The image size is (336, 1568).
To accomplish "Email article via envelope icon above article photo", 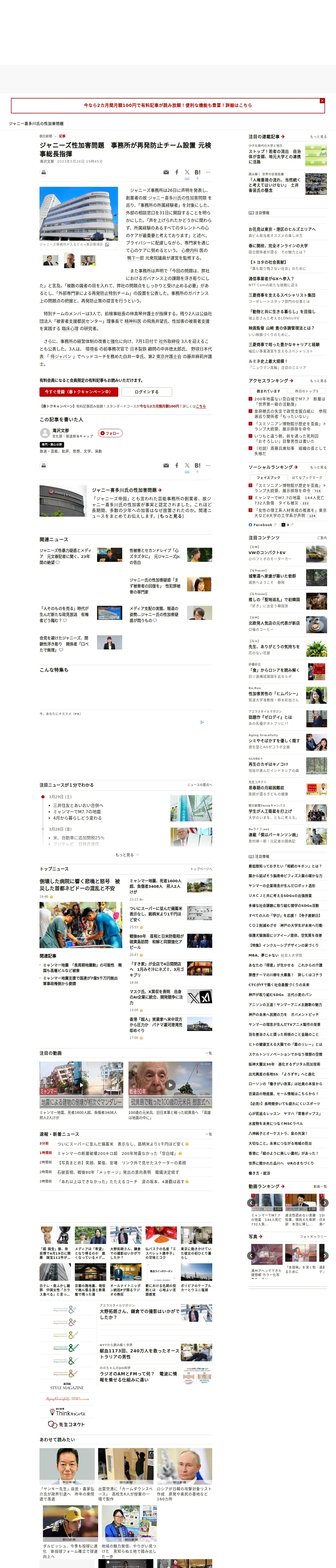I will (166, 172).
